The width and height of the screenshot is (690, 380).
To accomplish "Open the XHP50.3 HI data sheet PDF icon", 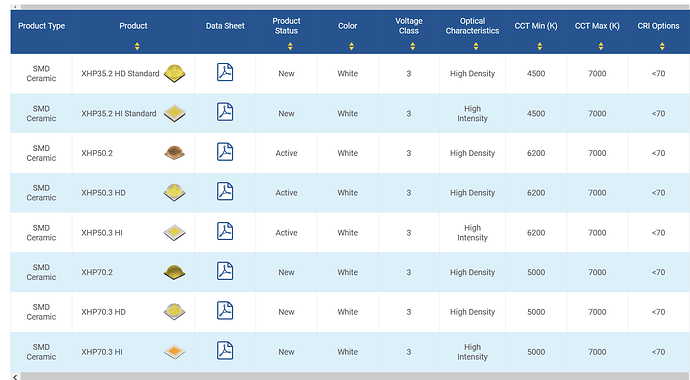I will click(x=225, y=231).
